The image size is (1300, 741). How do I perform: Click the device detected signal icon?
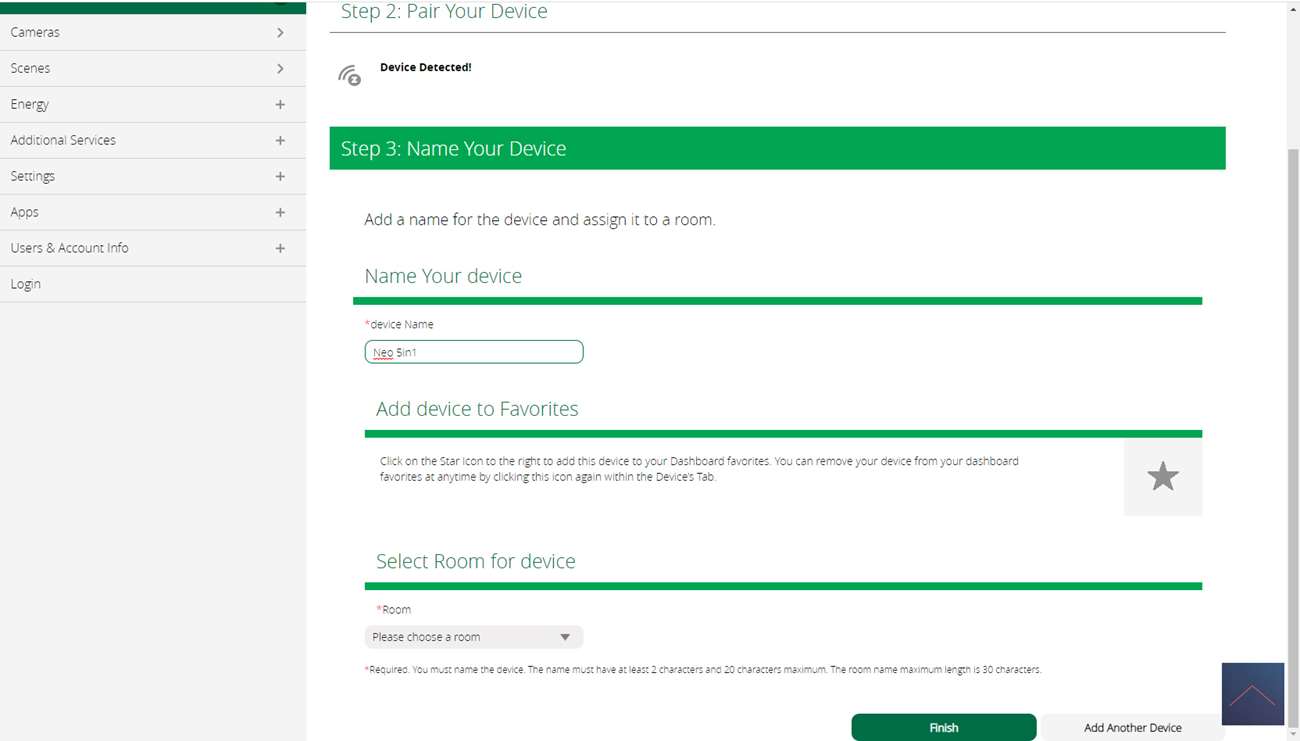coord(349,76)
